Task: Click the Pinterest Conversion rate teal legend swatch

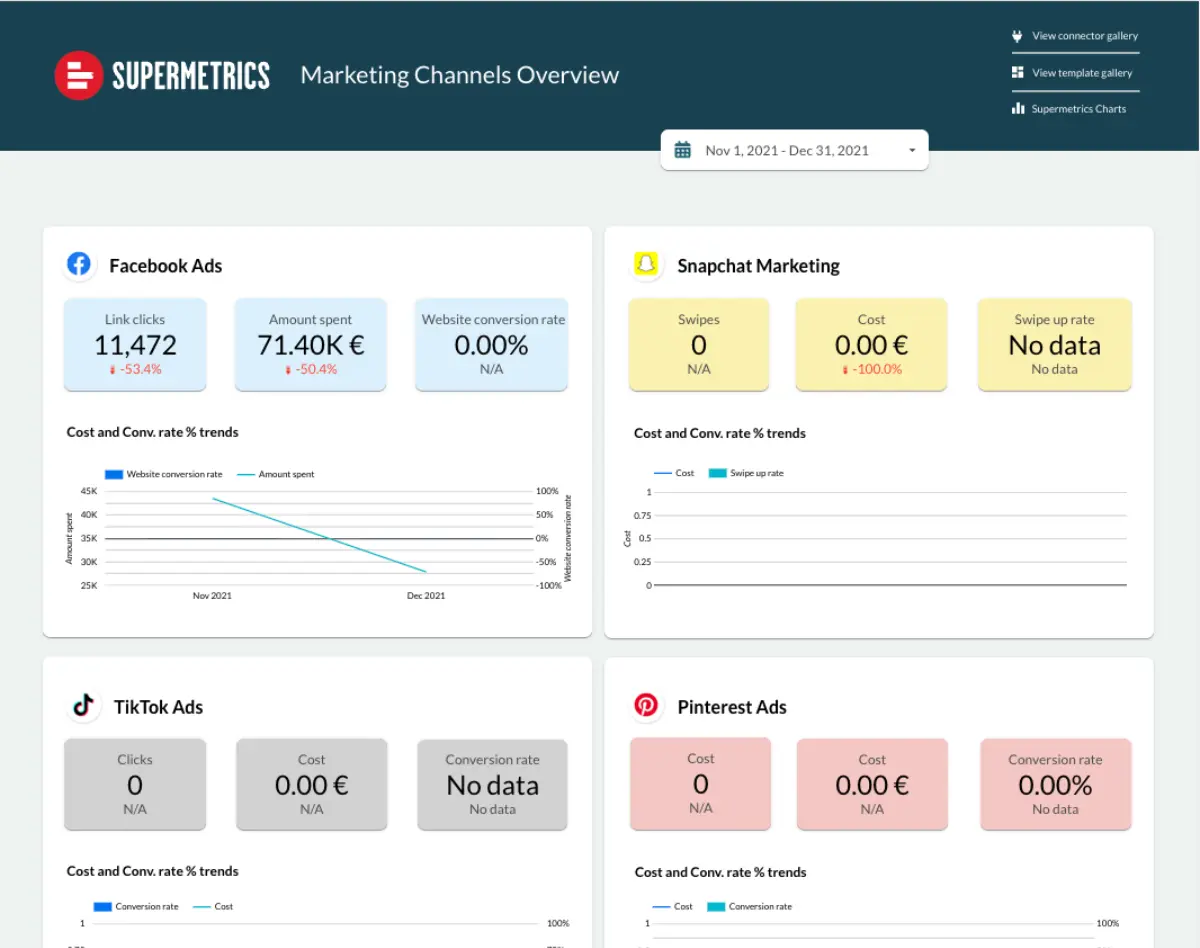Action: (x=716, y=906)
